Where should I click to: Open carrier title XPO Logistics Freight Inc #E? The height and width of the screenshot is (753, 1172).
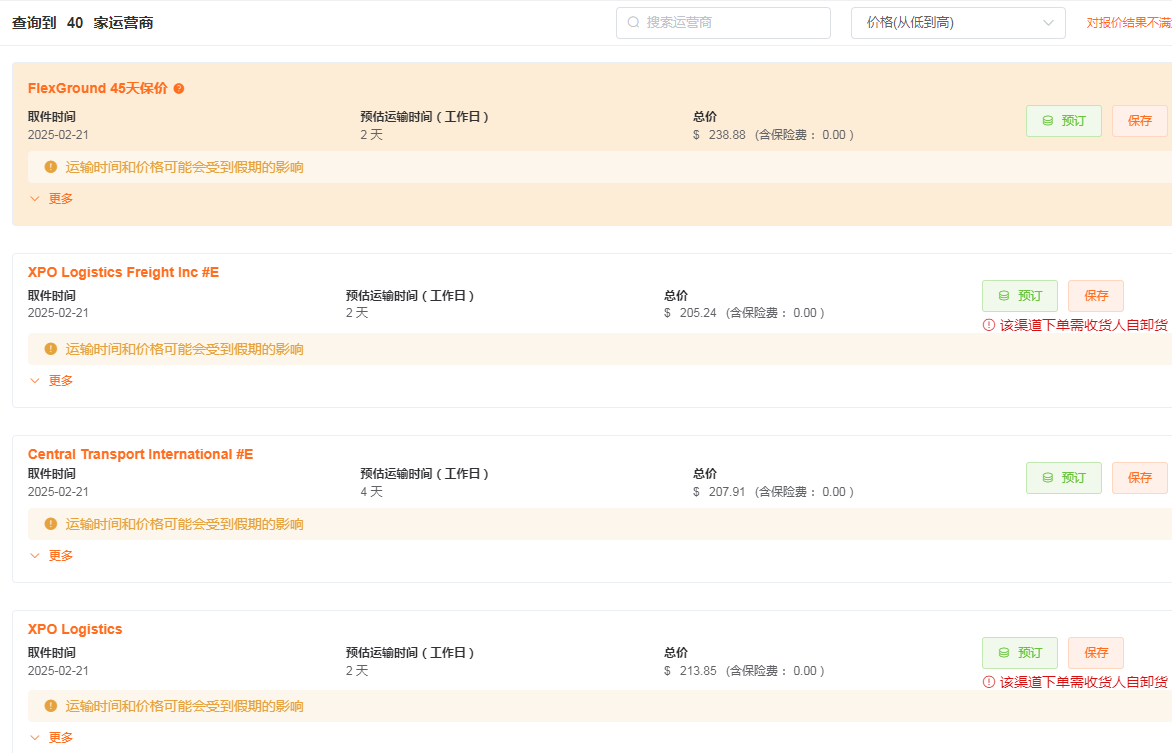[x=123, y=272]
